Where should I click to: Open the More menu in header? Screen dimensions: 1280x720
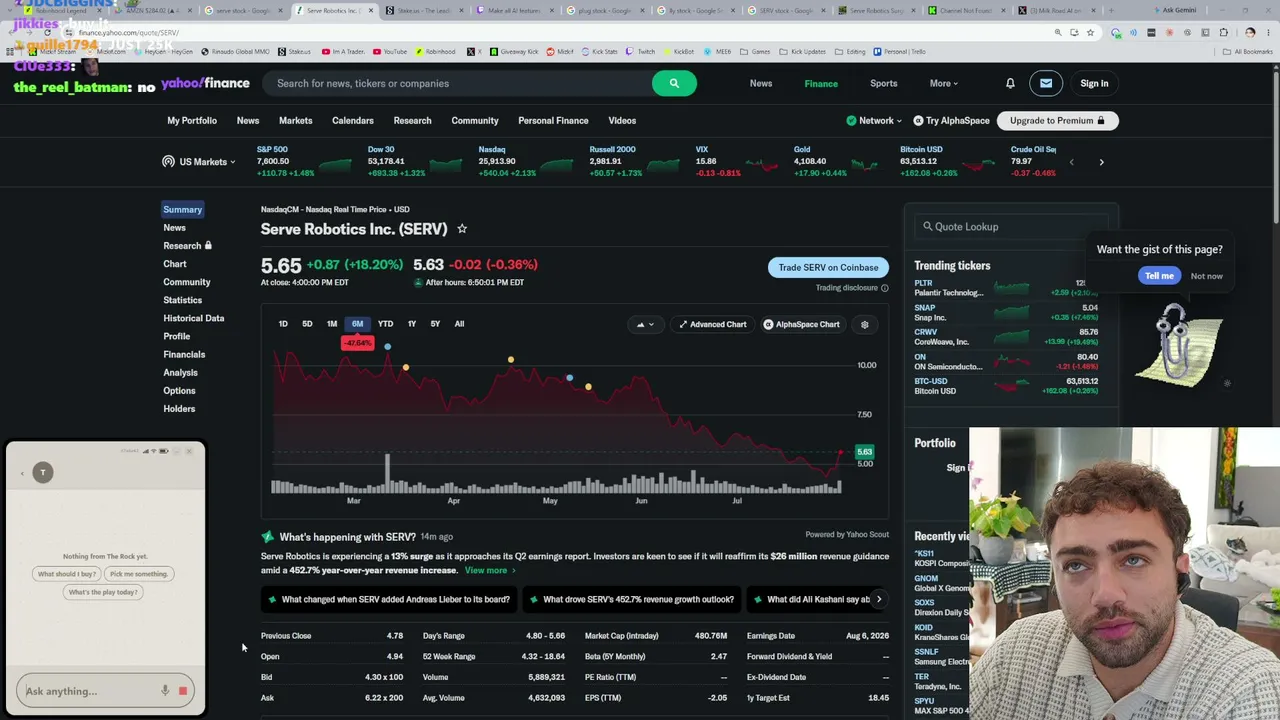(943, 83)
